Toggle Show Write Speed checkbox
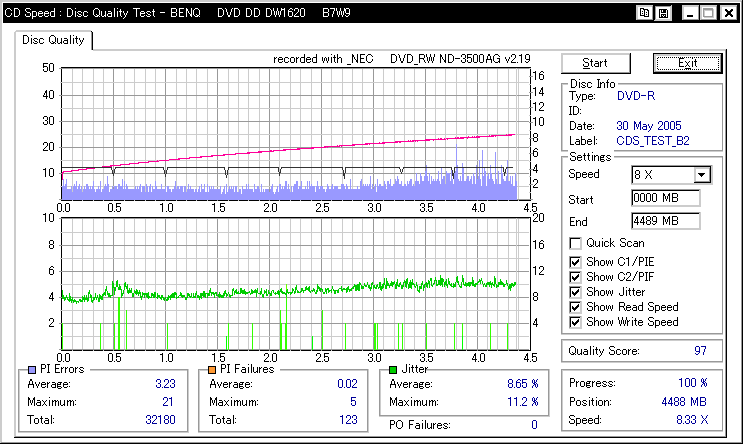The image size is (743, 444). pyautogui.click(x=575, y=322)
